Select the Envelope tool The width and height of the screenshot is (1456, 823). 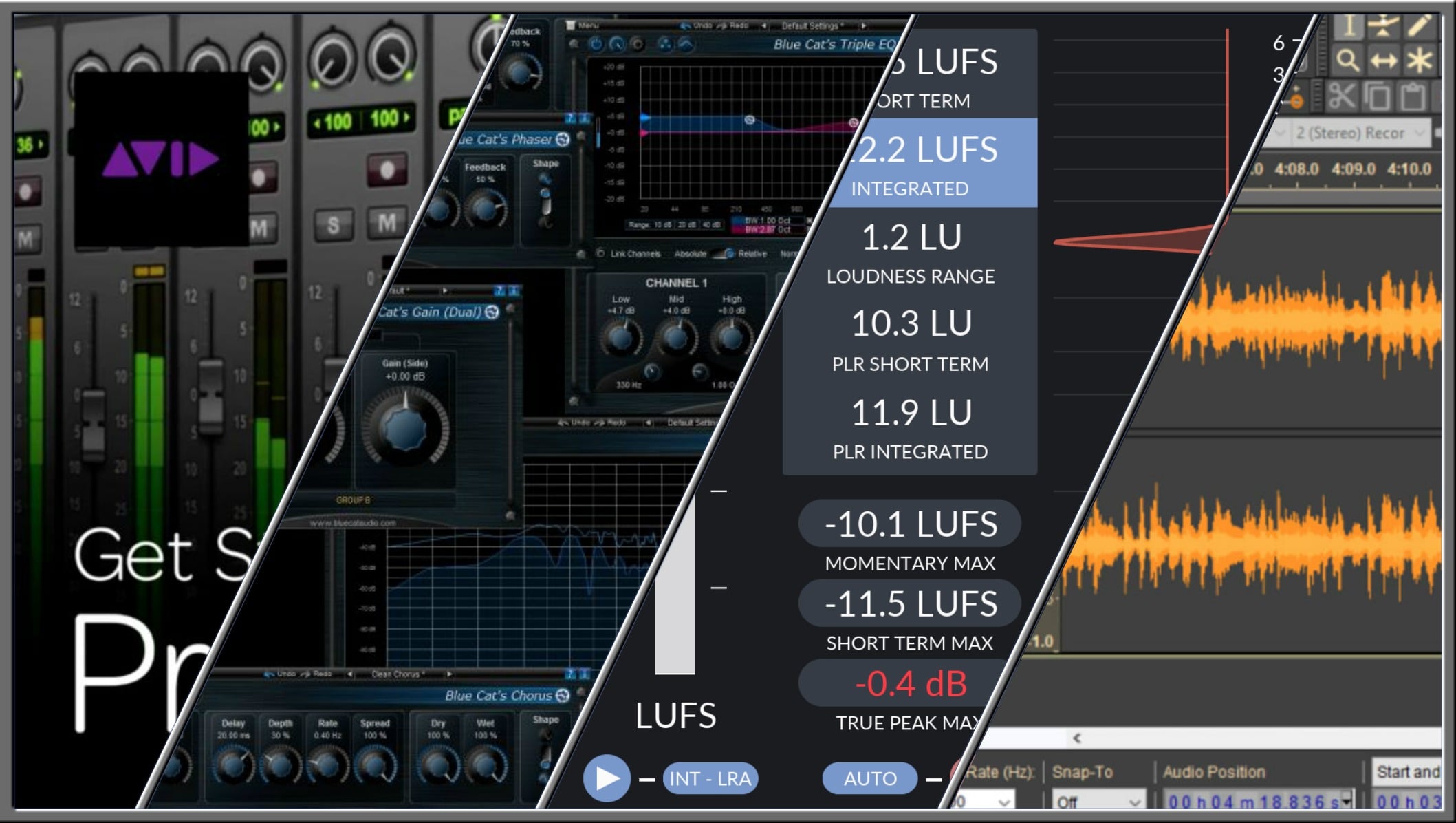tap(1383, 26)
